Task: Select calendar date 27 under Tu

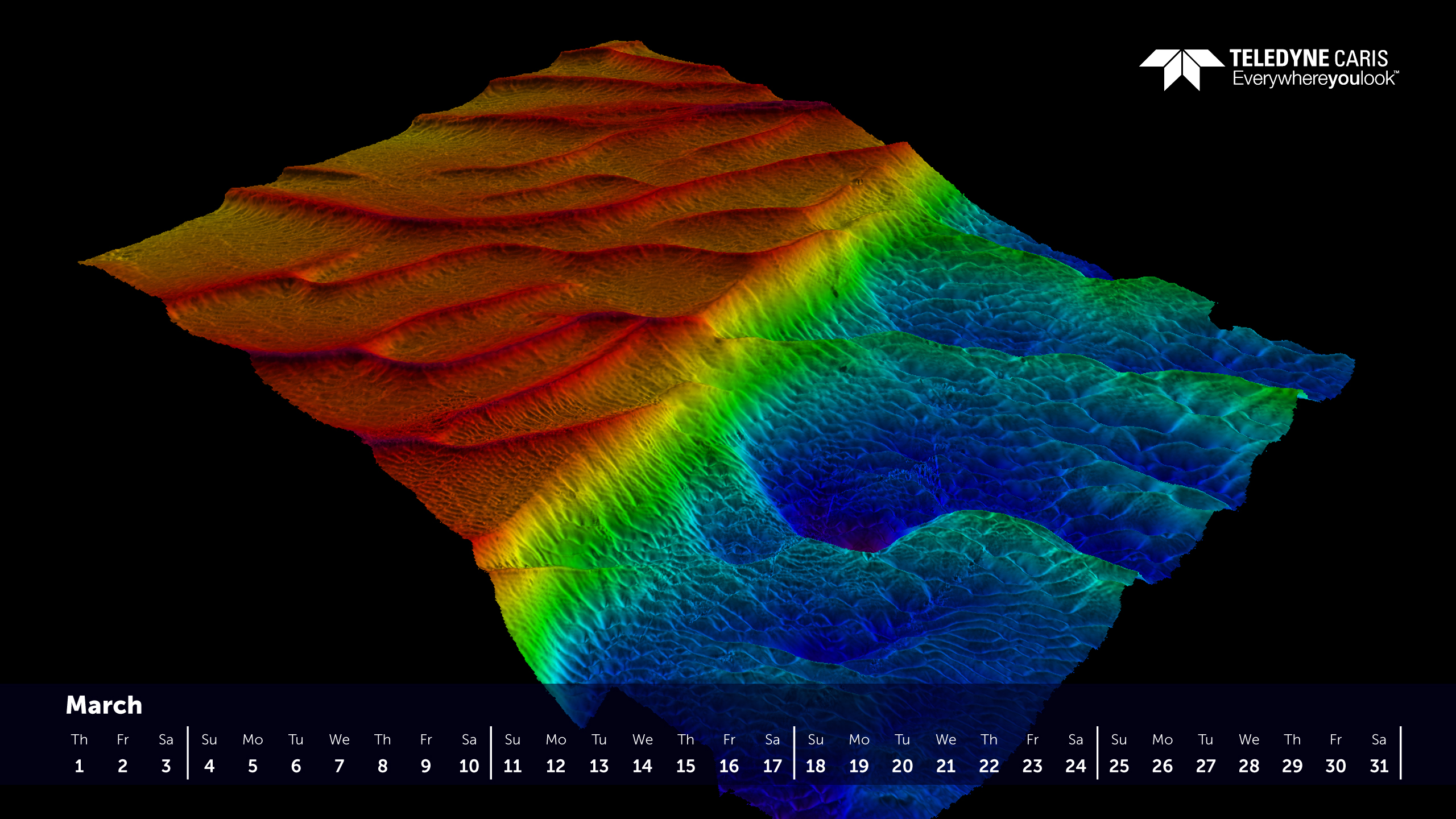Action: click(1206, 766)
